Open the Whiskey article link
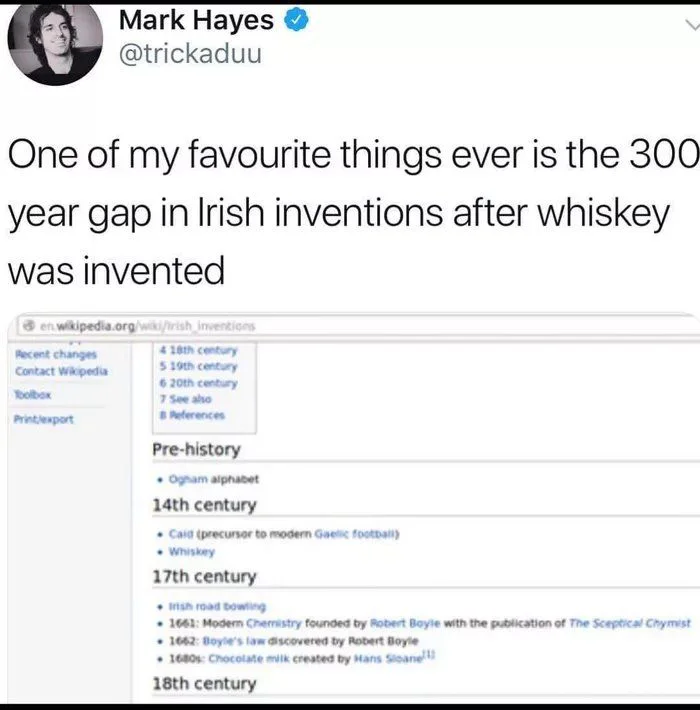 point(194,550)
